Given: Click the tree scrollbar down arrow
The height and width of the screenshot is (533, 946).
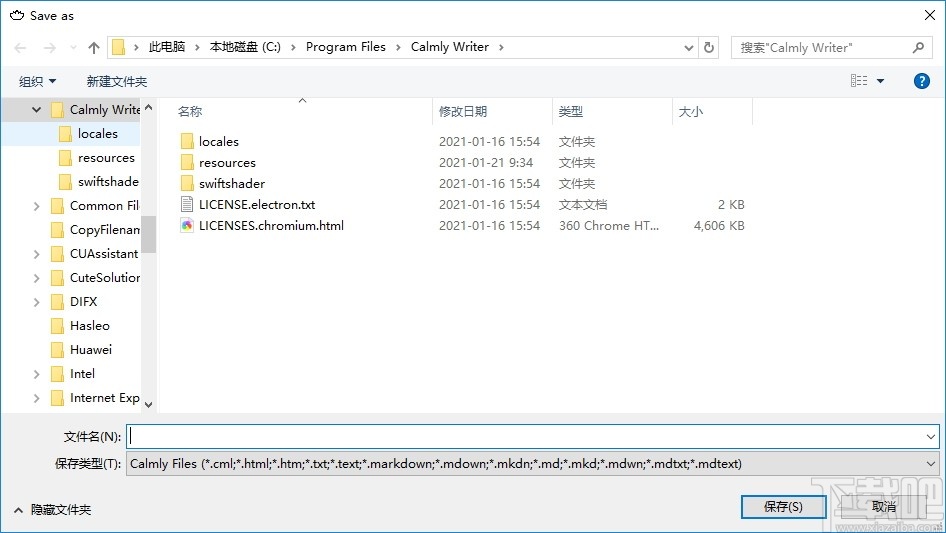Looking at the screenshot, I should (148, 404).
